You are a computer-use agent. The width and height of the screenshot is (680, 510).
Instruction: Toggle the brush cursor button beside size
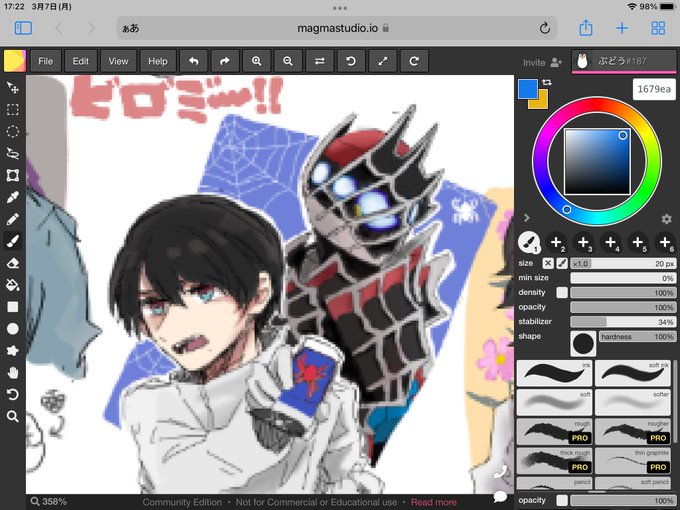tap(562, 263)
